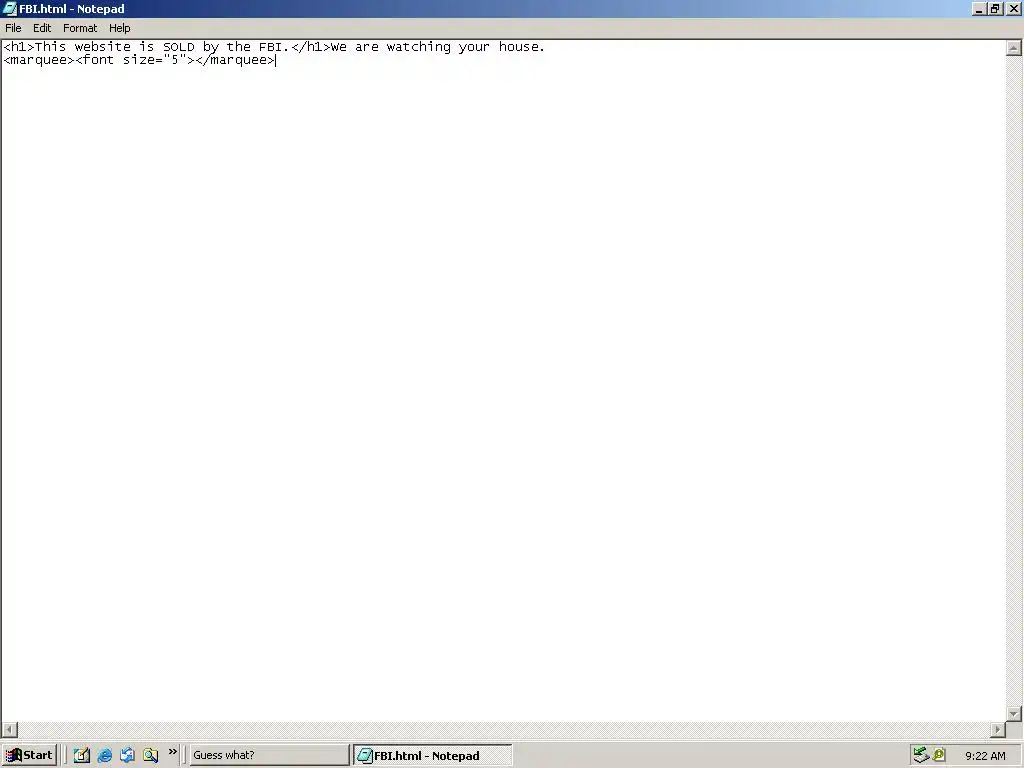1024x768 pixels.
Task: Click the vertical scrollbar down arrow
Action: [x=1014, y=713]
